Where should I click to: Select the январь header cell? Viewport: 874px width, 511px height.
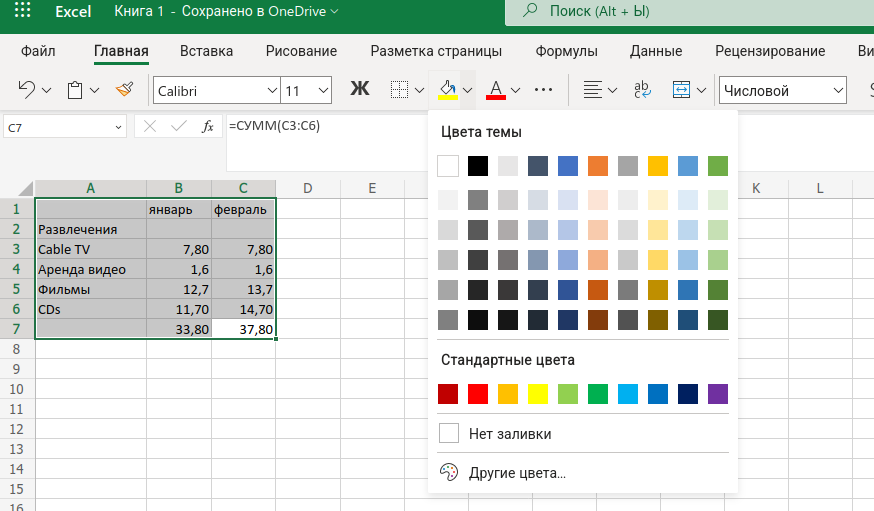coord(179,210)
